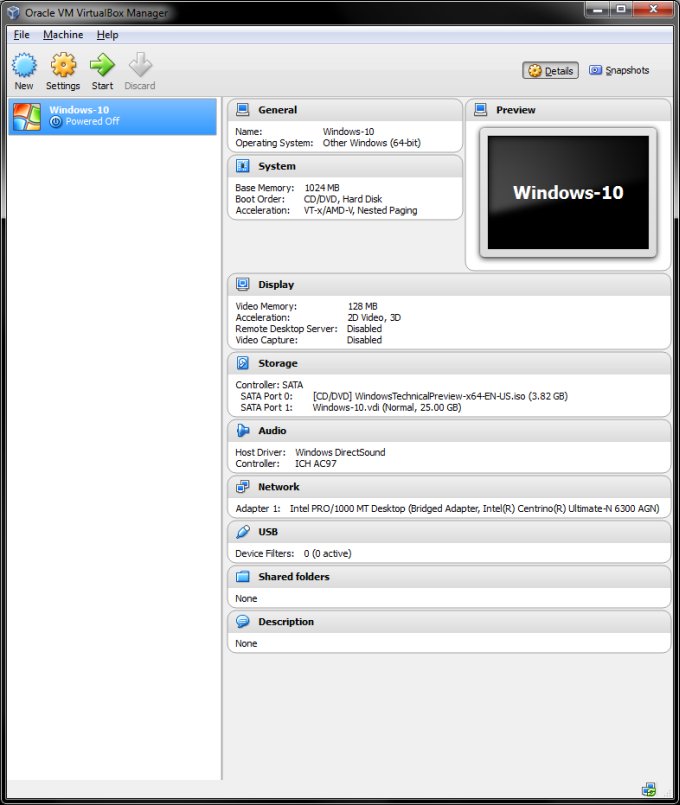Open the Help menu
This screenshot has height=805, width=680.
107,34
